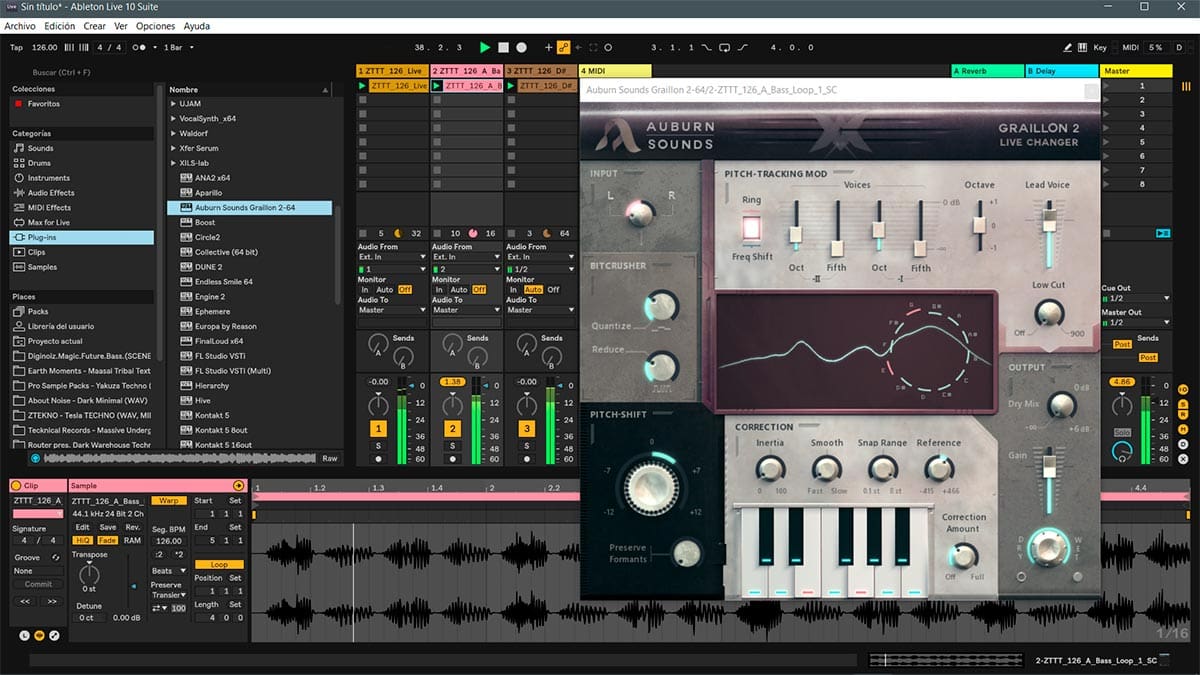Set track 3 Monitor to Auto

(533, 290)
